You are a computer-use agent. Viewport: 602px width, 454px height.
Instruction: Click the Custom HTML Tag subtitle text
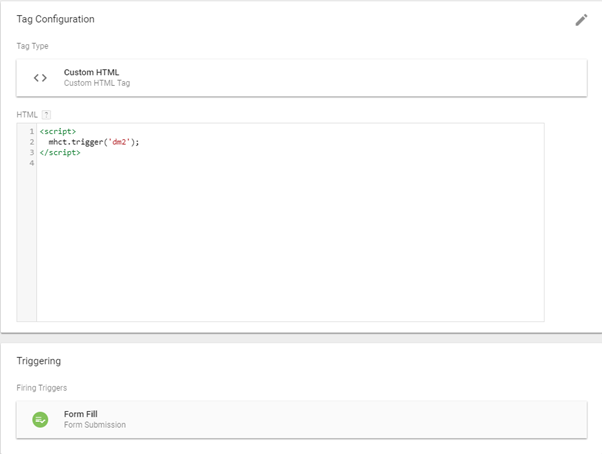(x=97, y=83)
